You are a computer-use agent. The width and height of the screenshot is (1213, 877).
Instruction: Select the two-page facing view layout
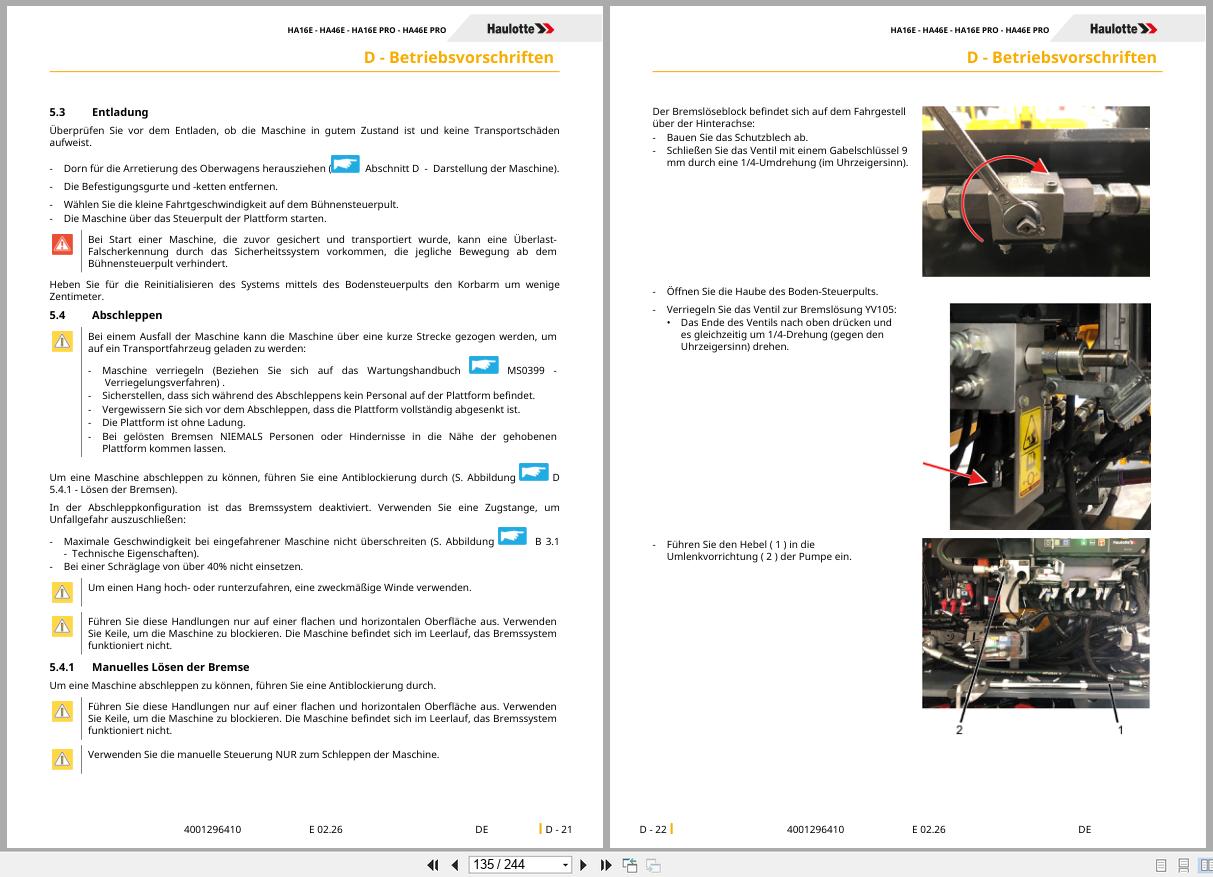[1205, 865]
